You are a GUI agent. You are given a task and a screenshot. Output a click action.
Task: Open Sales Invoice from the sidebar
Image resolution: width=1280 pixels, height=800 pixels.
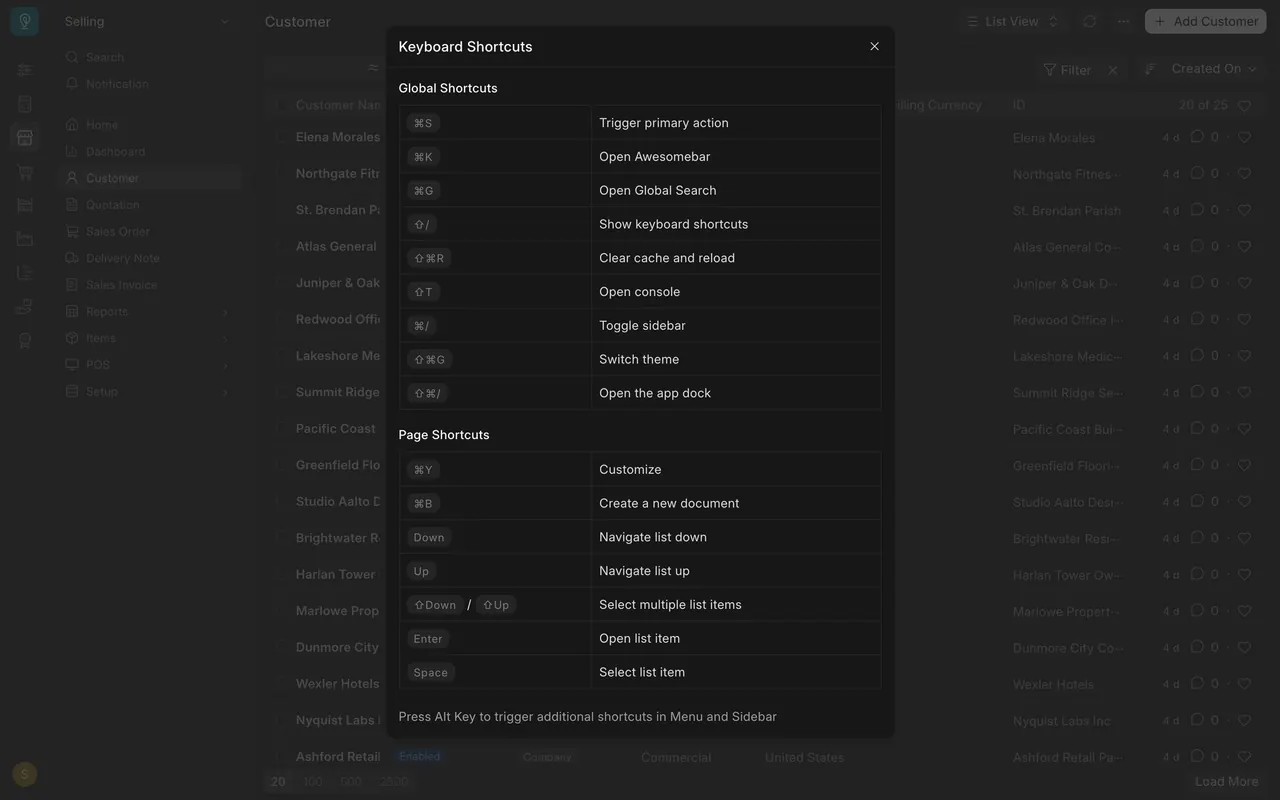click(149, 285)
